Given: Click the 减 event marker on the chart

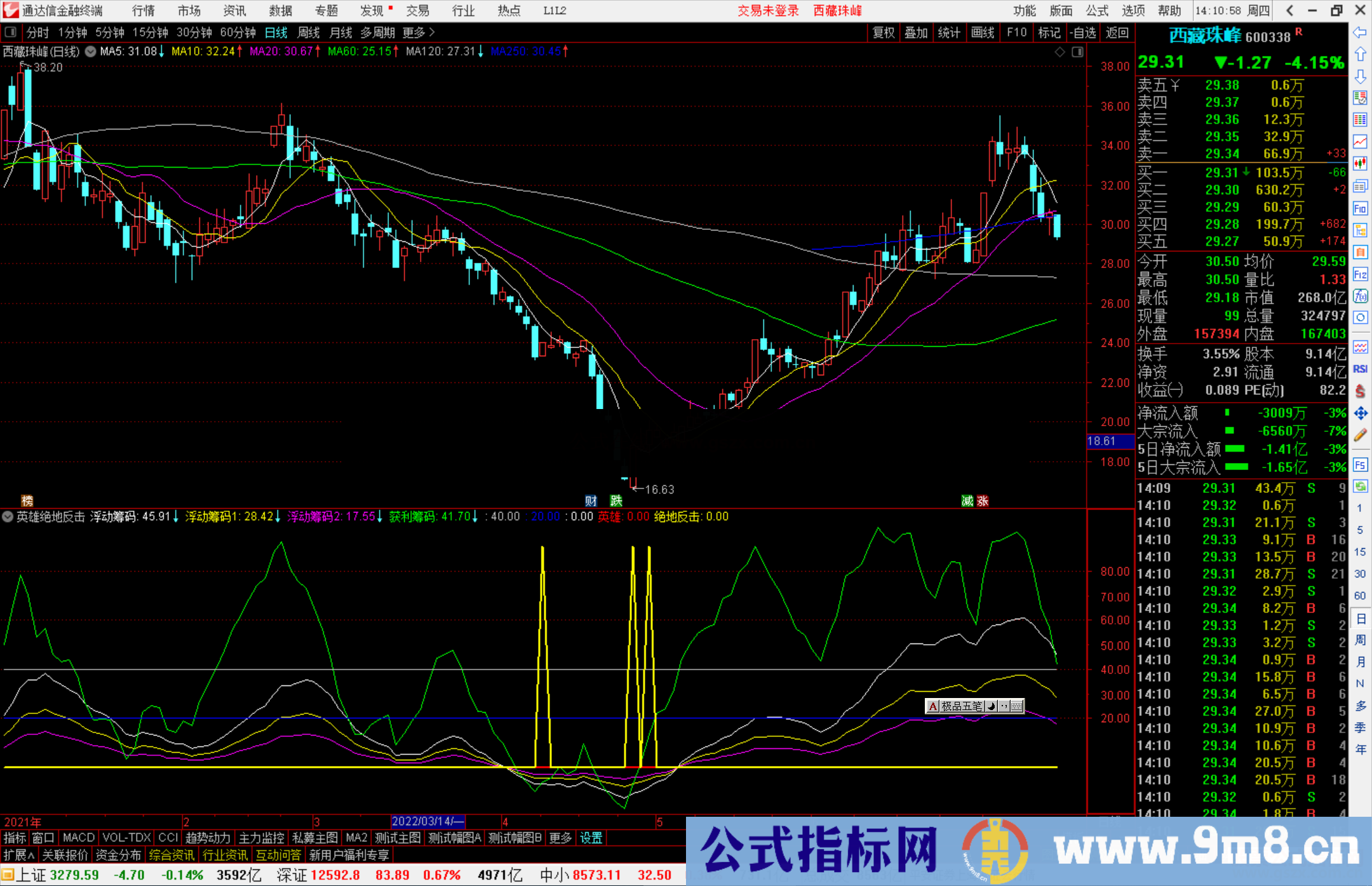Looking at the screenshot, I should pyautogui.click(x=967, y=500).
